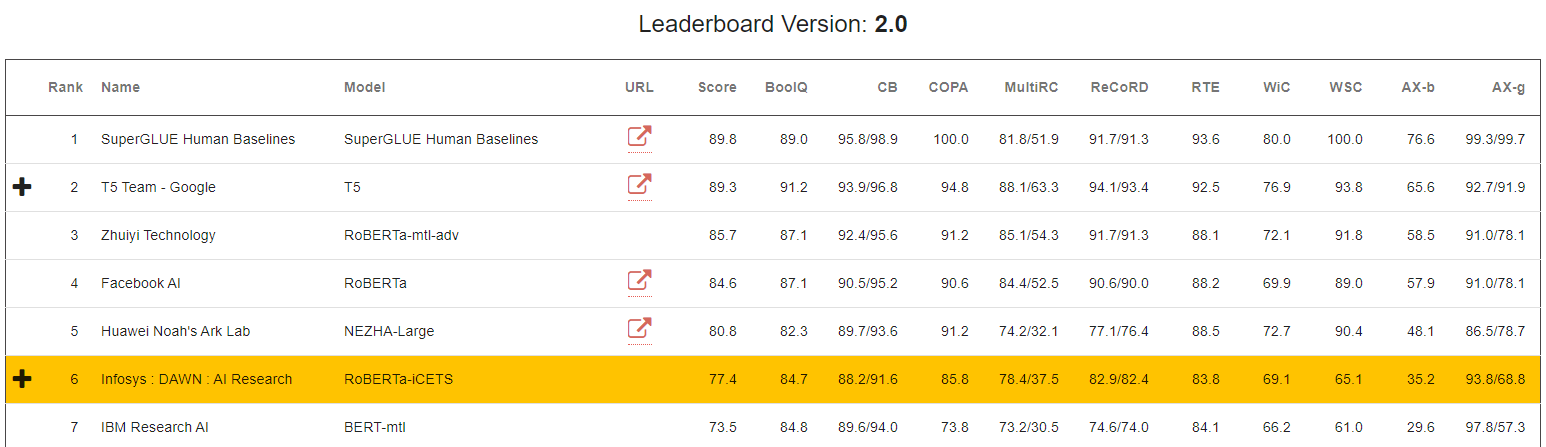Open the T5 model external link icon
The image size is (1546, 447).
(x=639, y=185)
